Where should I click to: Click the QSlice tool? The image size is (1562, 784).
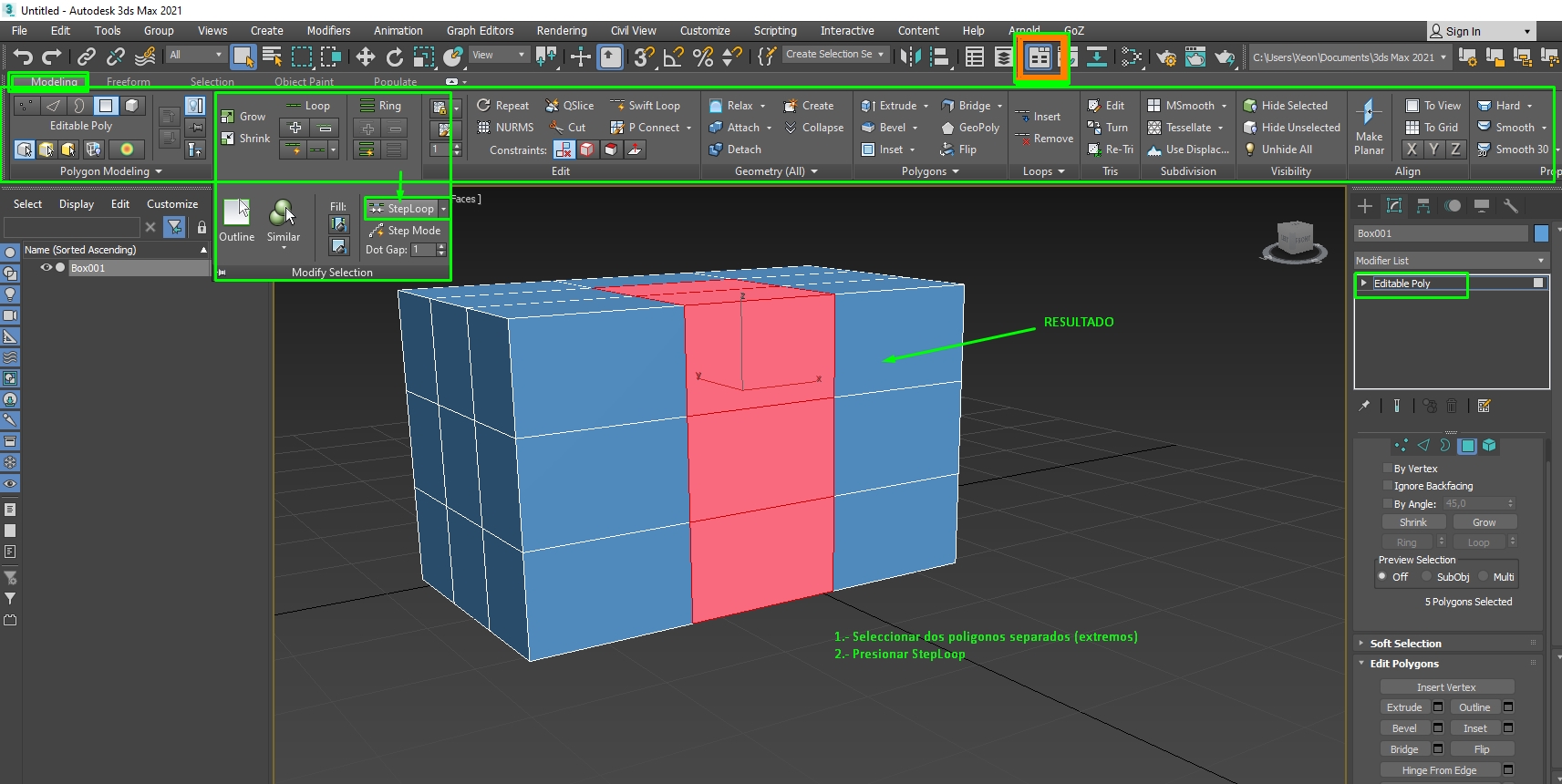pos(569,106)
